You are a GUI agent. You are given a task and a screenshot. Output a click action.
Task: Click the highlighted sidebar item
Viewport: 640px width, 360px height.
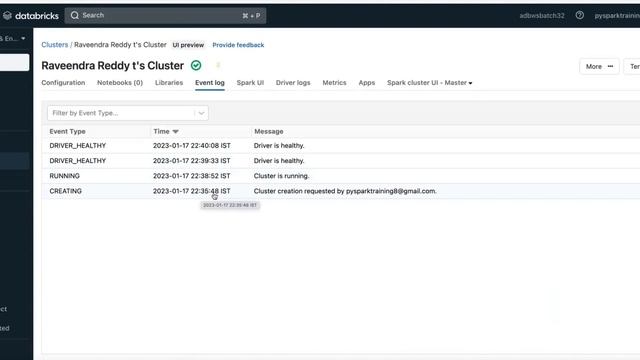[x=15, y=62]
